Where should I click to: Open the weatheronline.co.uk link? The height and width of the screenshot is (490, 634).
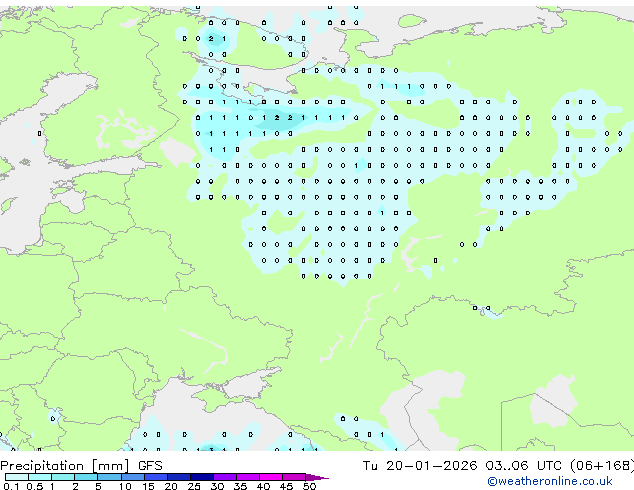coord(550,481)
